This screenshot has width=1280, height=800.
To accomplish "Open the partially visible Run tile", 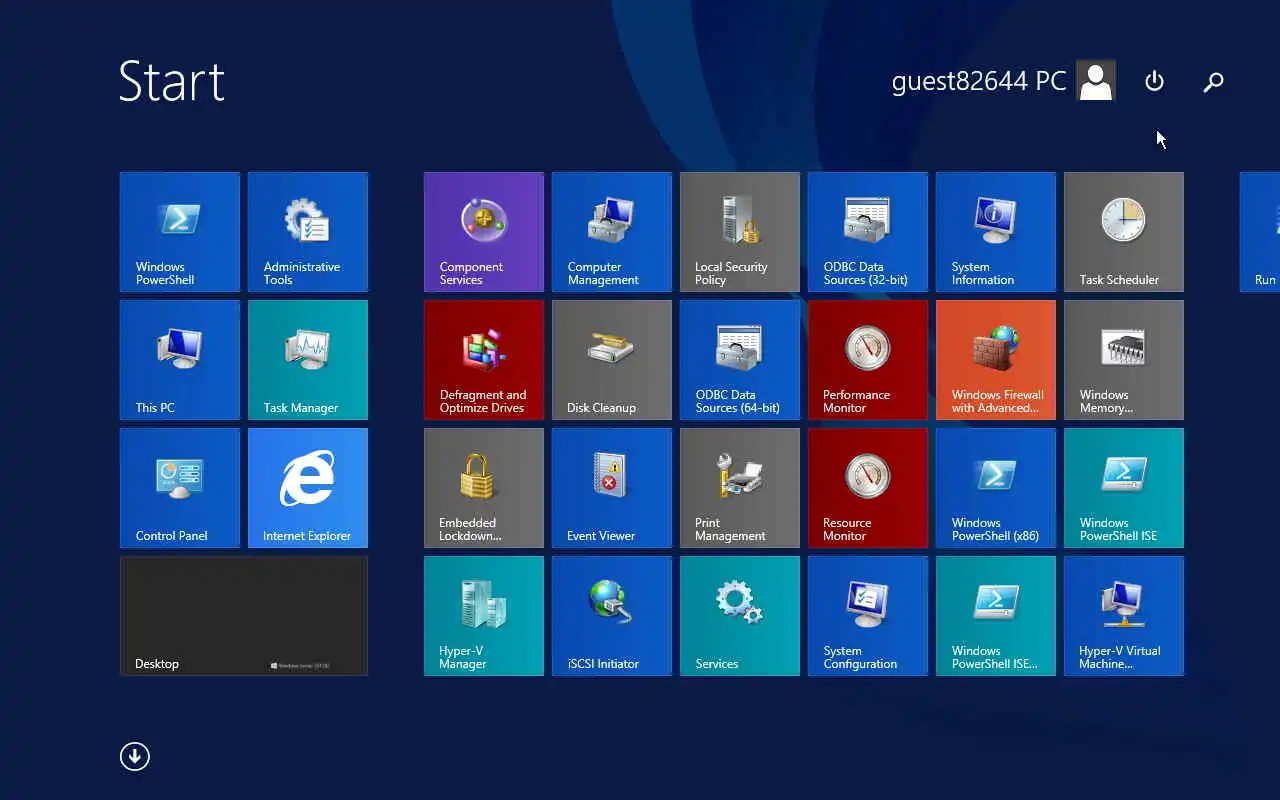I will click(1260, 232).
